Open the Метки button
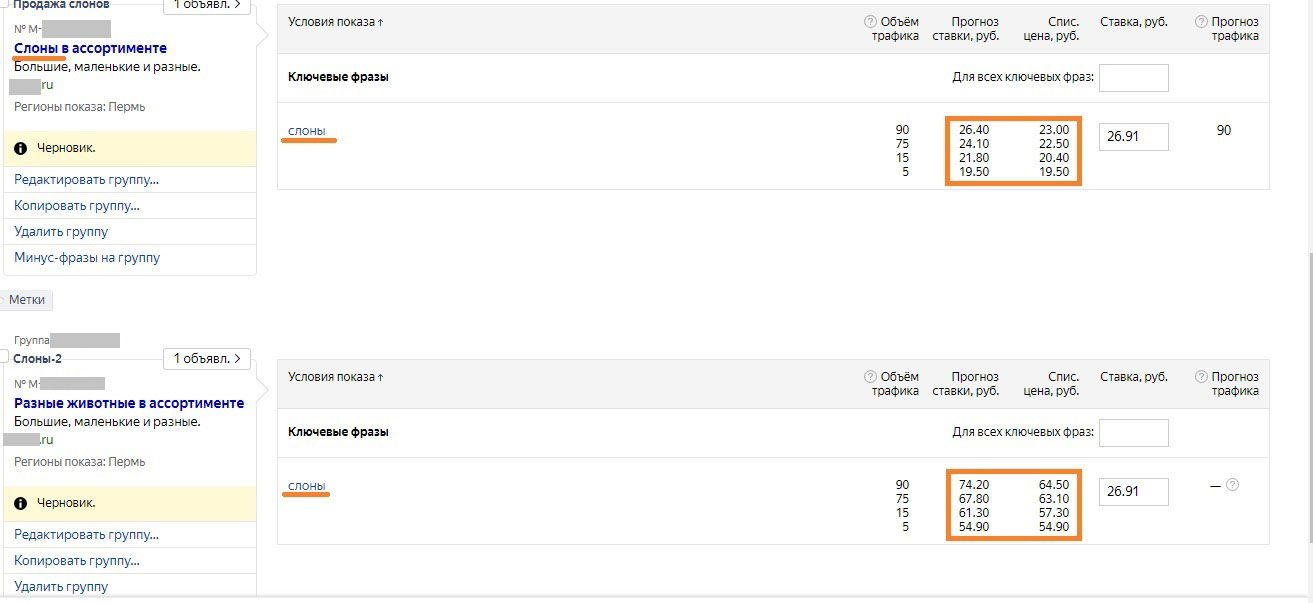Image resolution: width=1313 pixels, height=603 pixels. pyautogui.click(x=27, y=300)
